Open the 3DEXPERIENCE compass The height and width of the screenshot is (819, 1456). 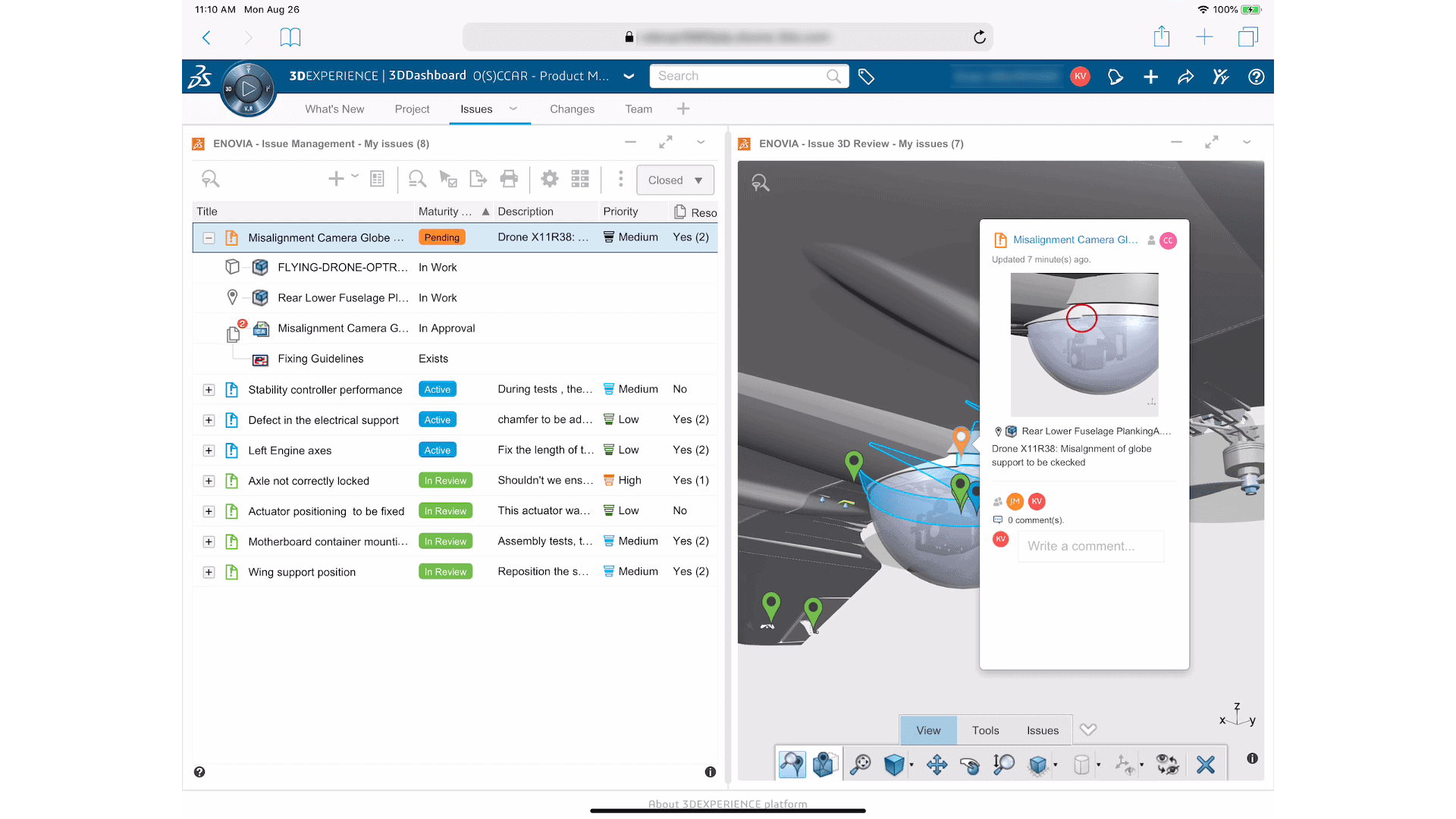(x=248, y=89)
